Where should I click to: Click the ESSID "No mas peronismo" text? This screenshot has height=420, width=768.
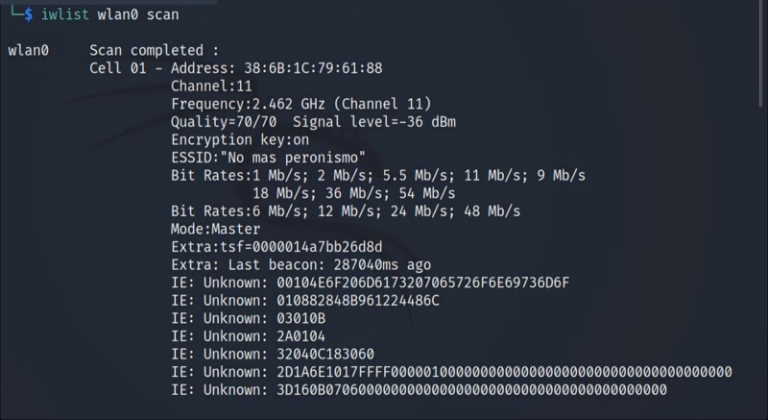[268, 158]
